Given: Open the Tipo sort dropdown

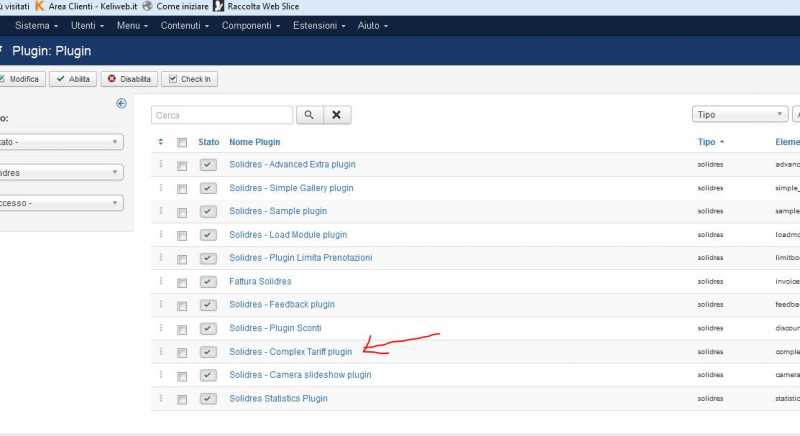Looking at the screenshot, I should 739,115.
